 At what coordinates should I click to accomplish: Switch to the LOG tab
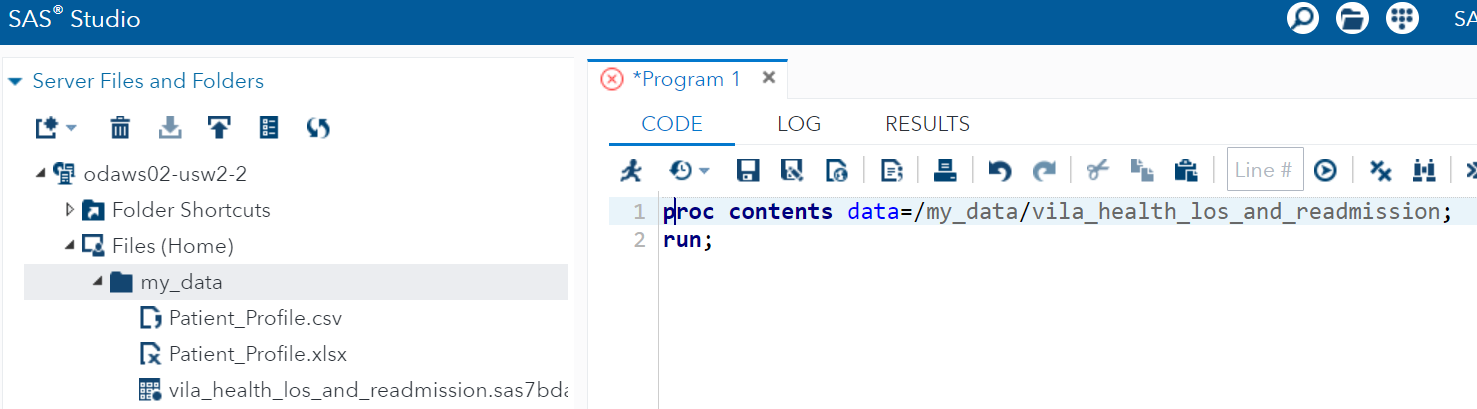point(799,124)
